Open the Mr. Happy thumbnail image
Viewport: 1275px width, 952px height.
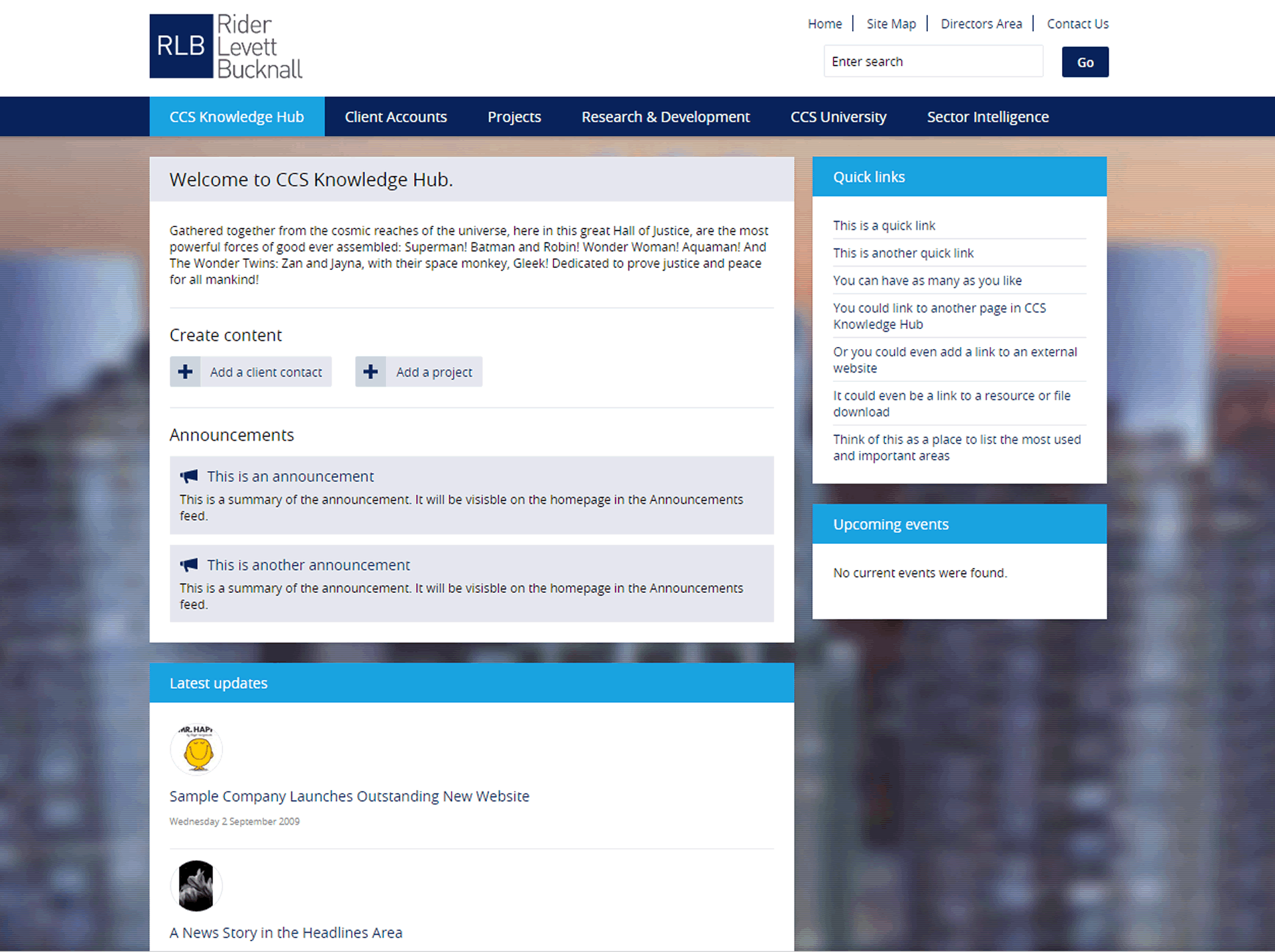click(x=196, y=749)
